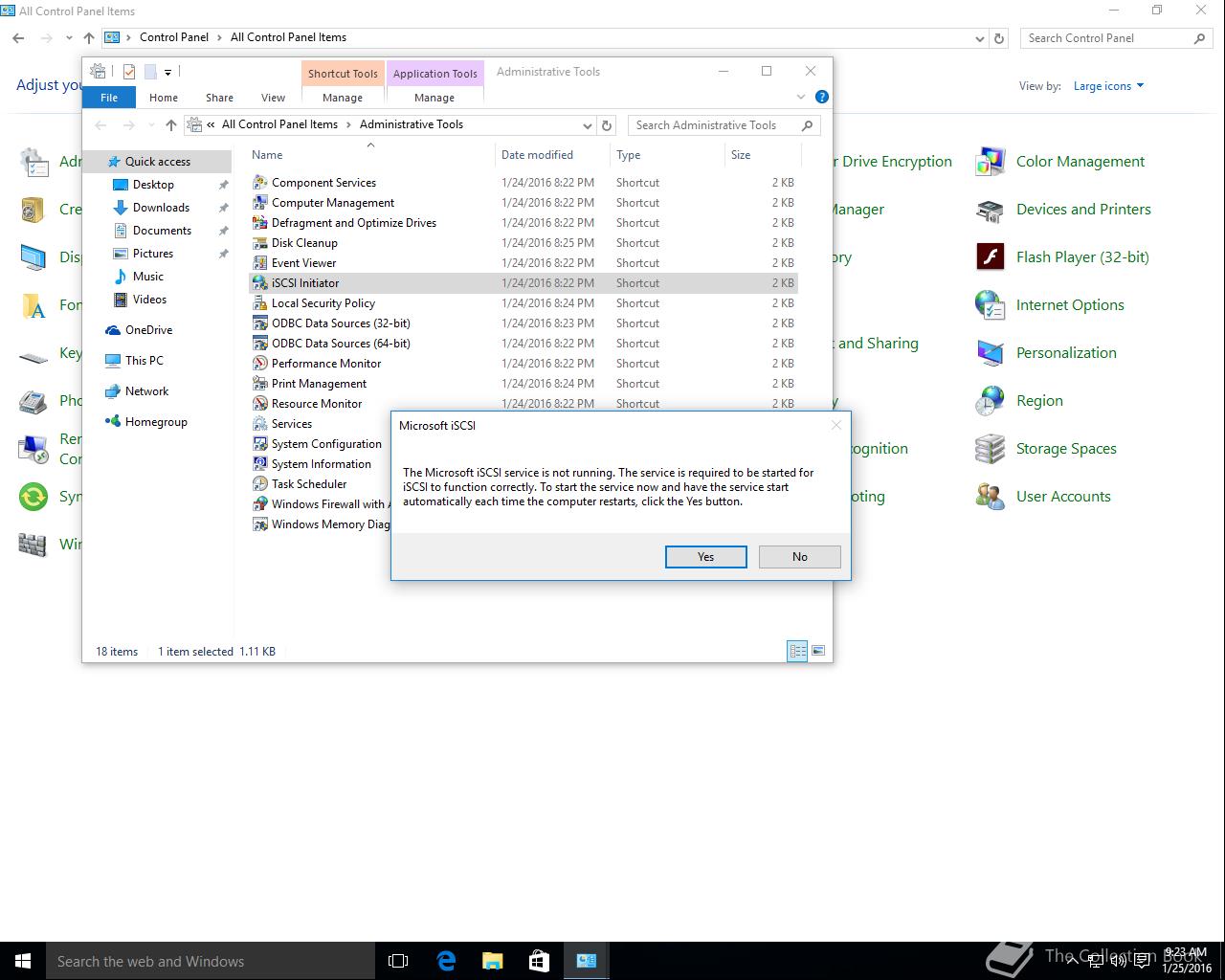The image size is (1225, 980).
Task: Select ODBC Data Sources (32-bit) icon
Action: [x=259, y=323]
